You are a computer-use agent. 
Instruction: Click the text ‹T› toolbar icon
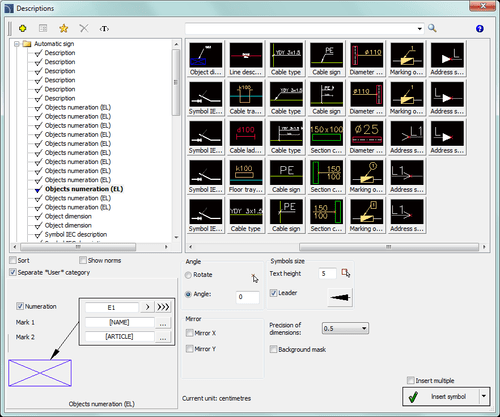(104, 29)
